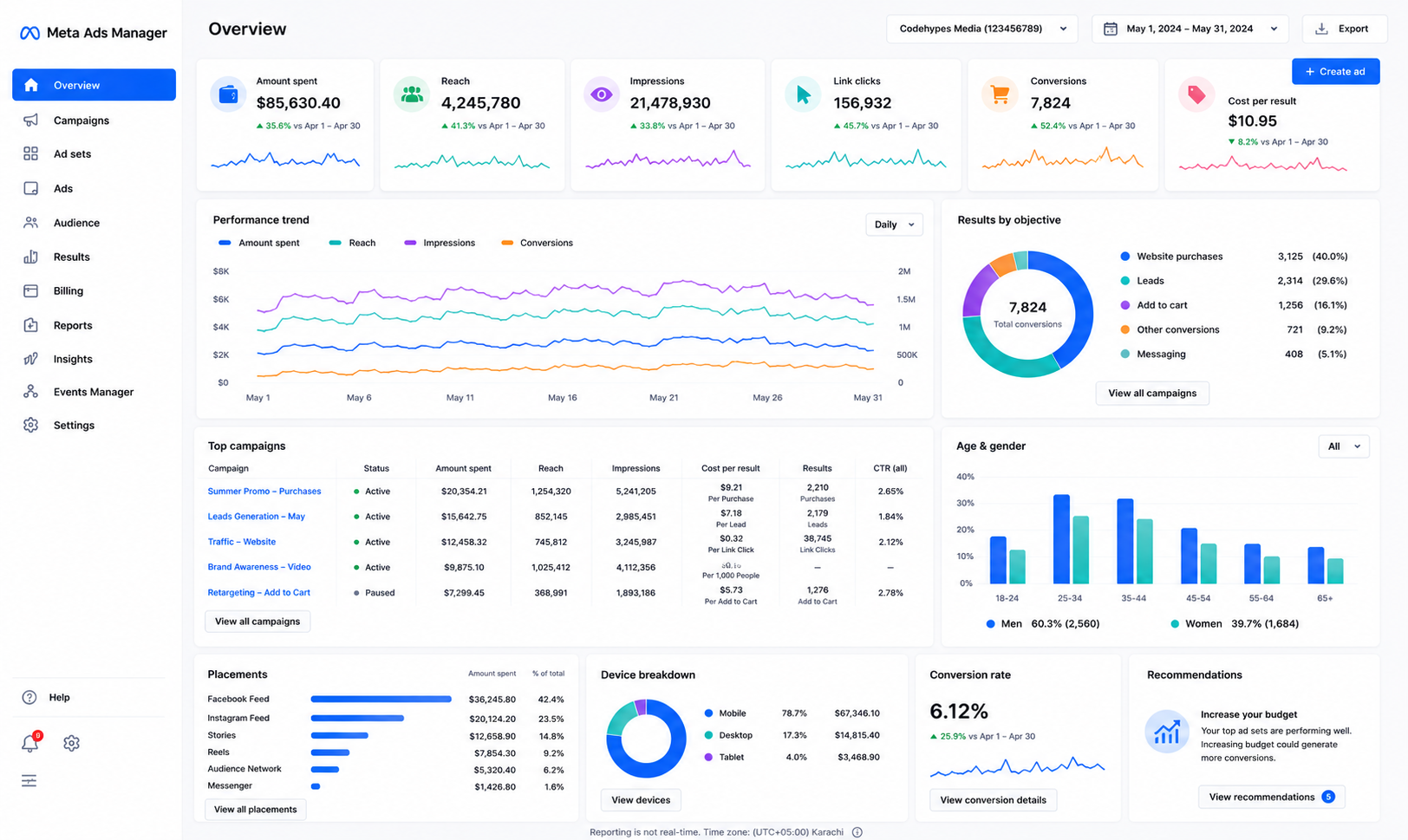1408x840 pixels.
Task: Toggle Conversions legend in Performance trend
Action: 537,243
